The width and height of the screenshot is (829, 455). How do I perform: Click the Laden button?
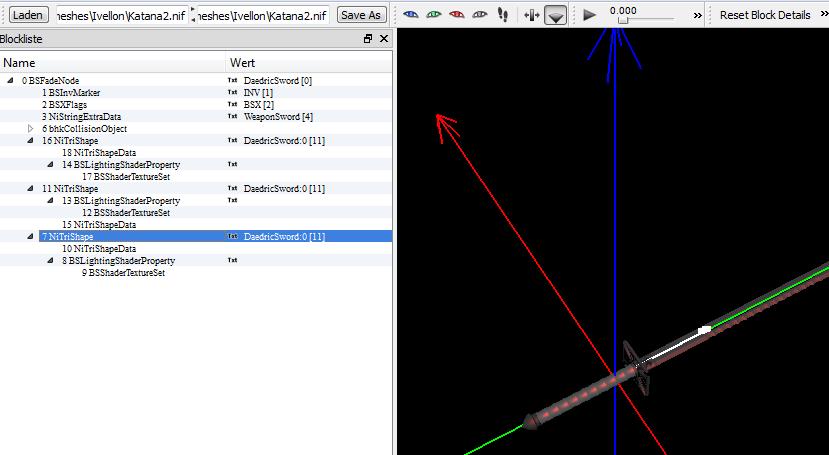pyautogui.click(x=29, y=15)
